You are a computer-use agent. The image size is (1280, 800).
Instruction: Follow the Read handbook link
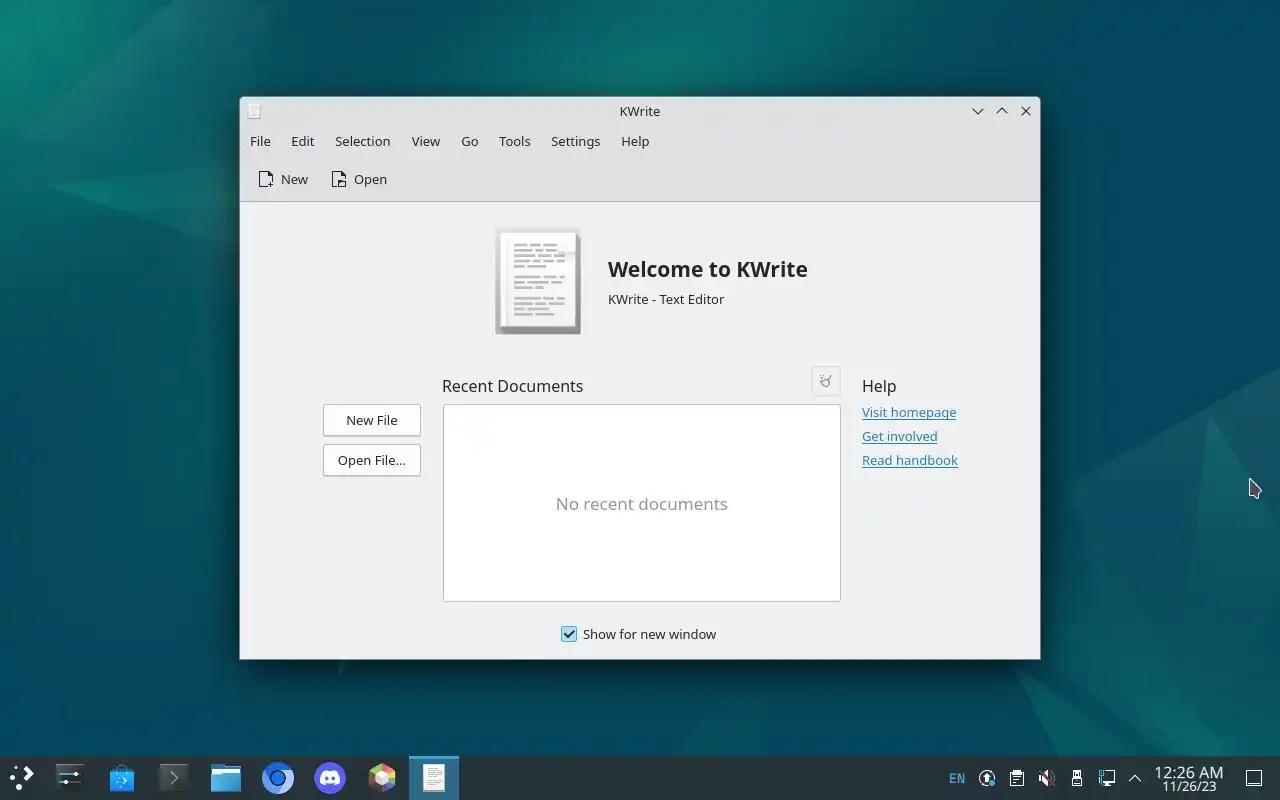910,460
